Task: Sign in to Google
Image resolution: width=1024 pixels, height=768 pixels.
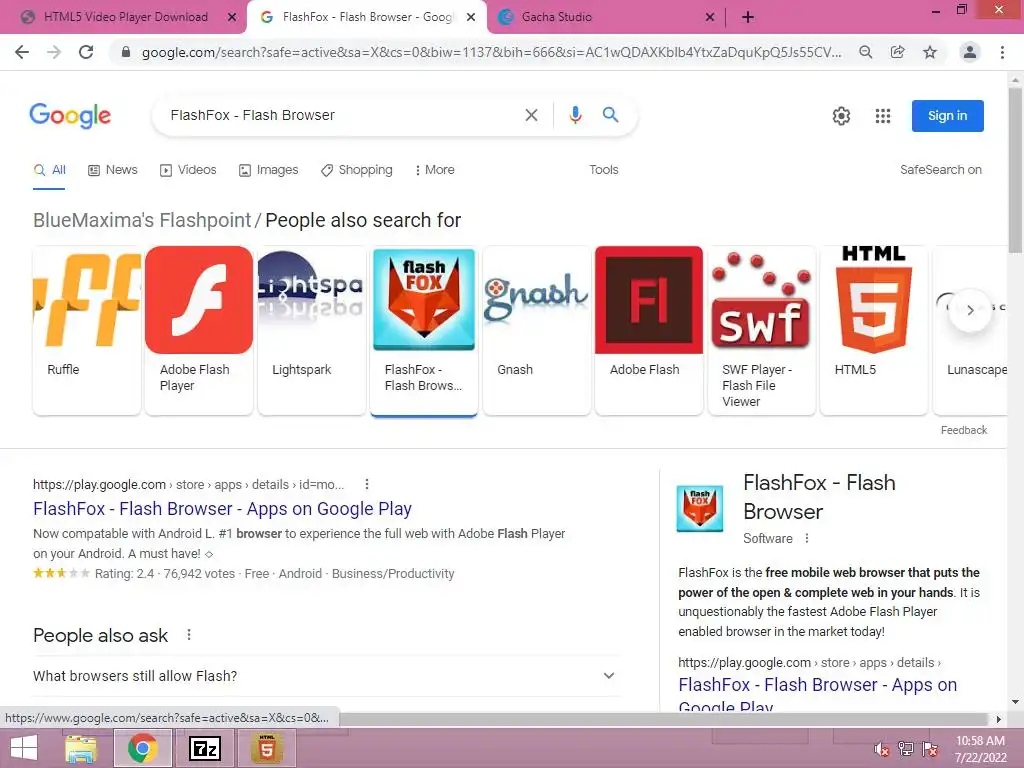Action: click(x=948, y=116)
